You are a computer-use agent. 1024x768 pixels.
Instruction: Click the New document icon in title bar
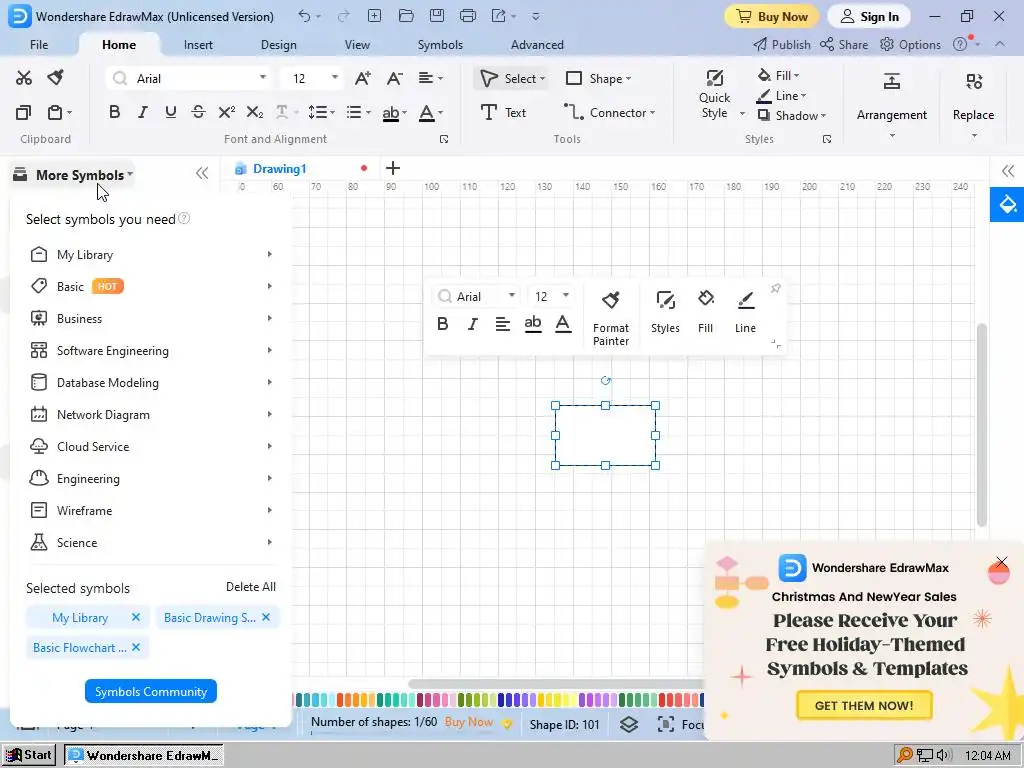coord(374,16)
